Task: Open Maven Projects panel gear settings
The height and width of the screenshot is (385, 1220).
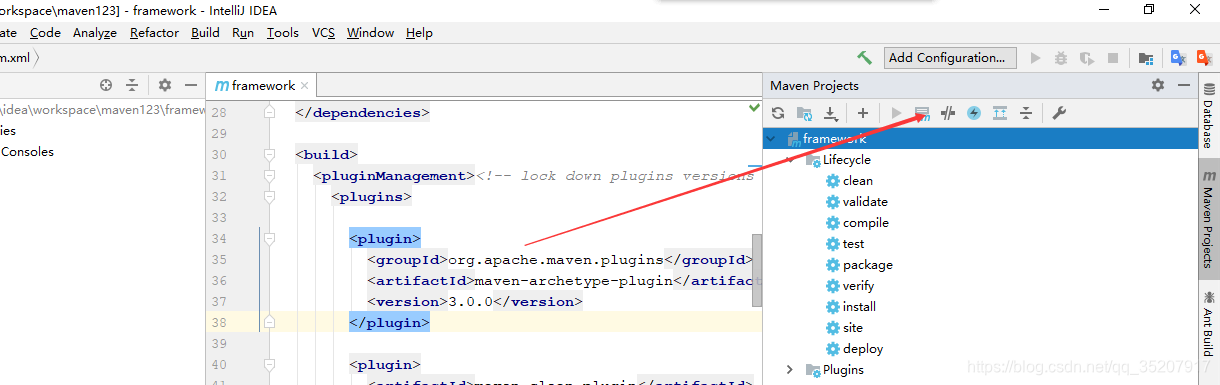Action: [x=1158, y=85]
